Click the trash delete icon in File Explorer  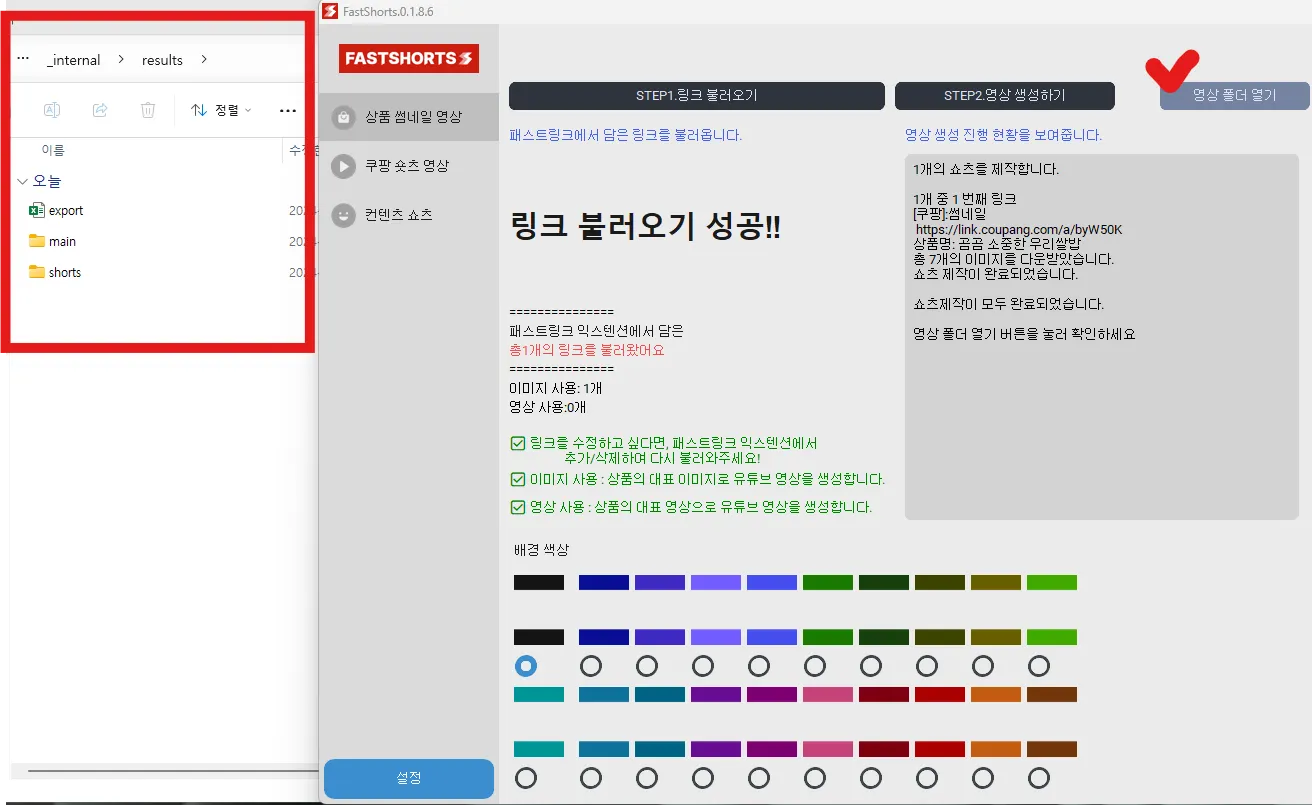[148, 110]
